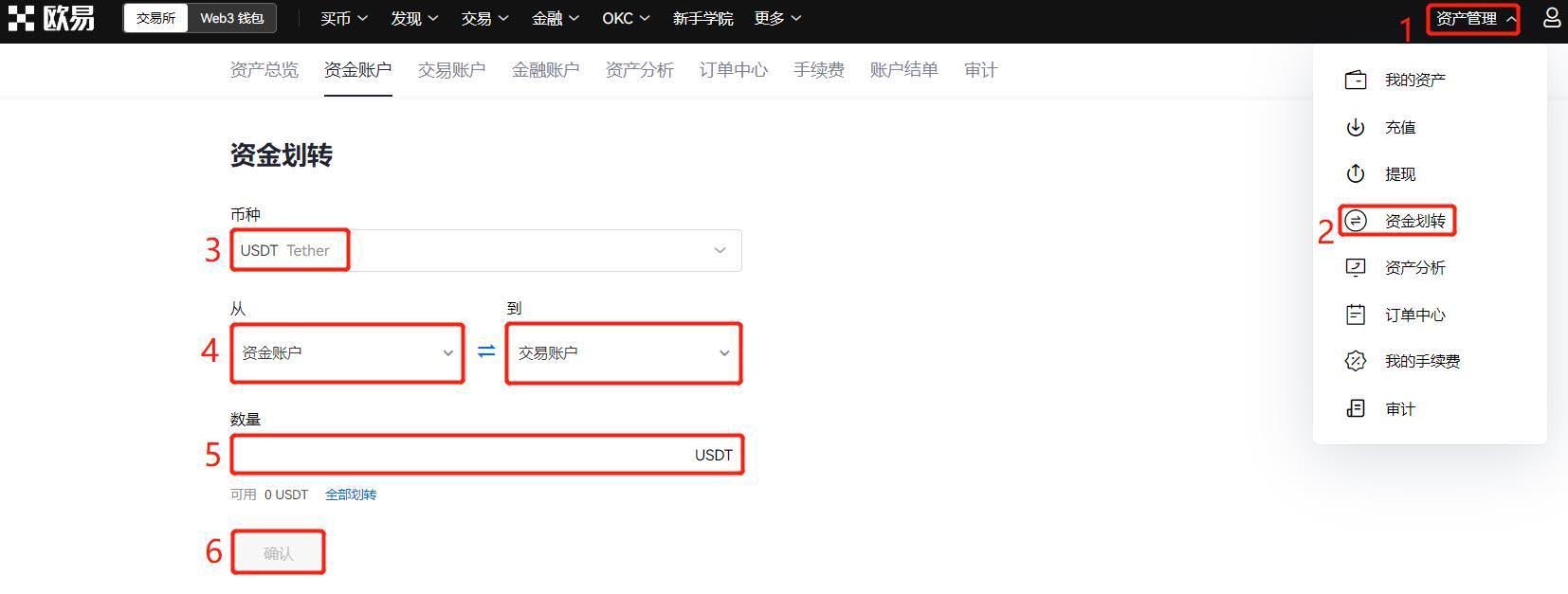Click the 全部划转 link
The height and width of the screenshot is (594, 1568).
pos(351,495)
